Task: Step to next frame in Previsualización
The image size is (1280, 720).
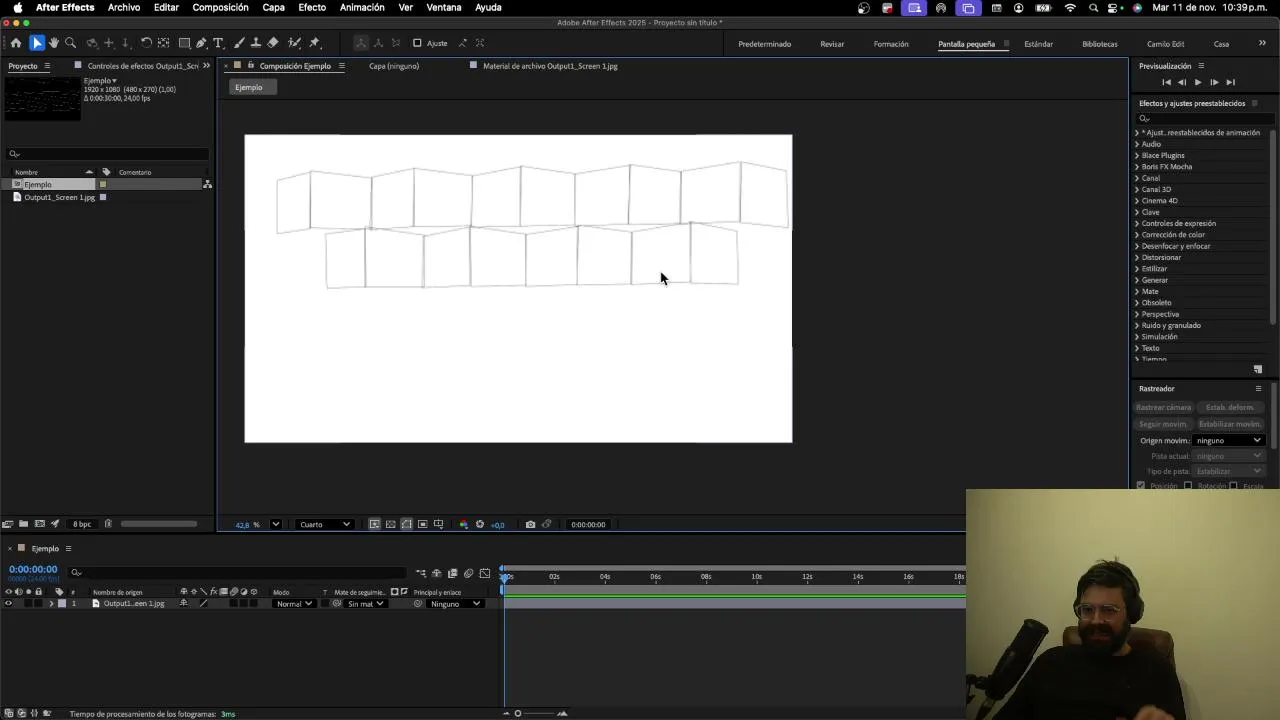Action: 1214,82
